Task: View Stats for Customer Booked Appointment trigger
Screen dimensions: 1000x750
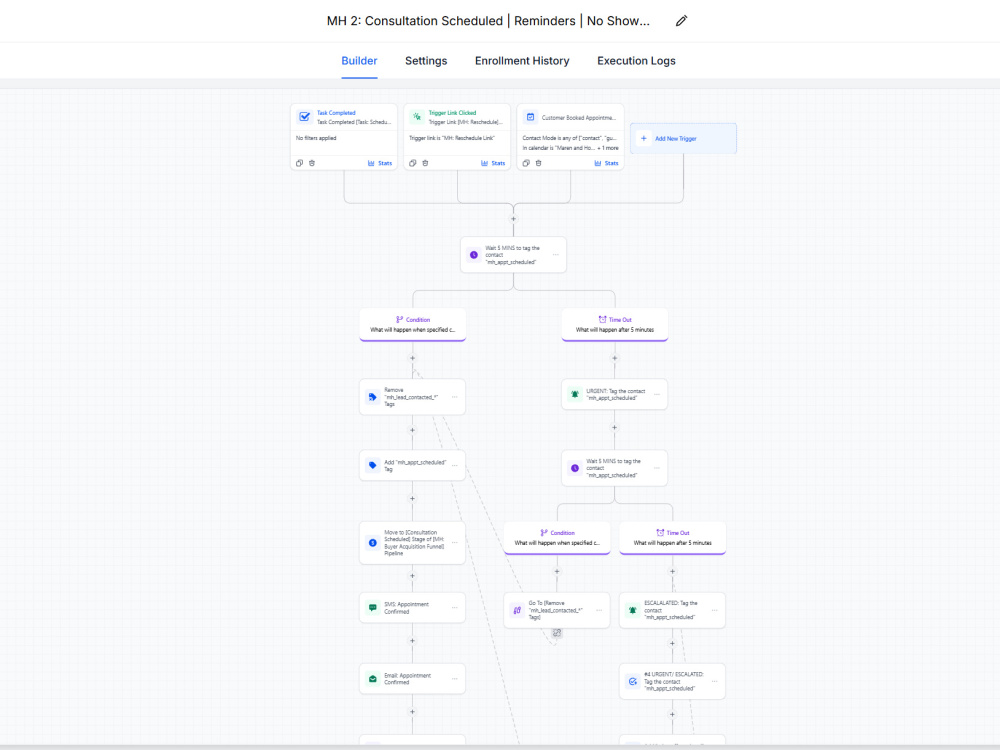Action: click(x=607, y=163)
